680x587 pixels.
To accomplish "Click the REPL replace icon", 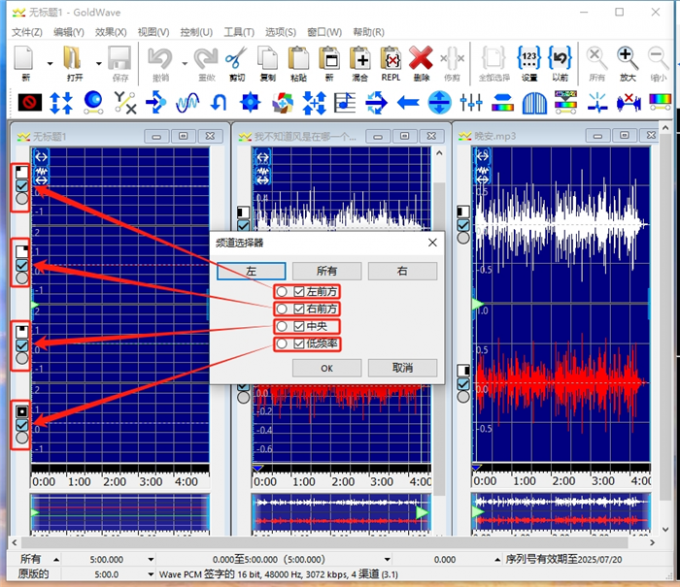I will pyautogui.click(x=391, y=58).
